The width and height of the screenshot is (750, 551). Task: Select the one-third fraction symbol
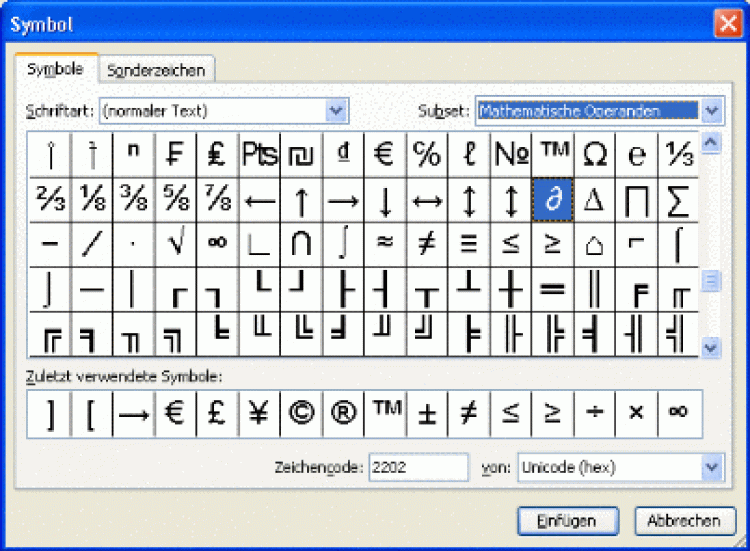pyautogui.click(x=678, y=154)
